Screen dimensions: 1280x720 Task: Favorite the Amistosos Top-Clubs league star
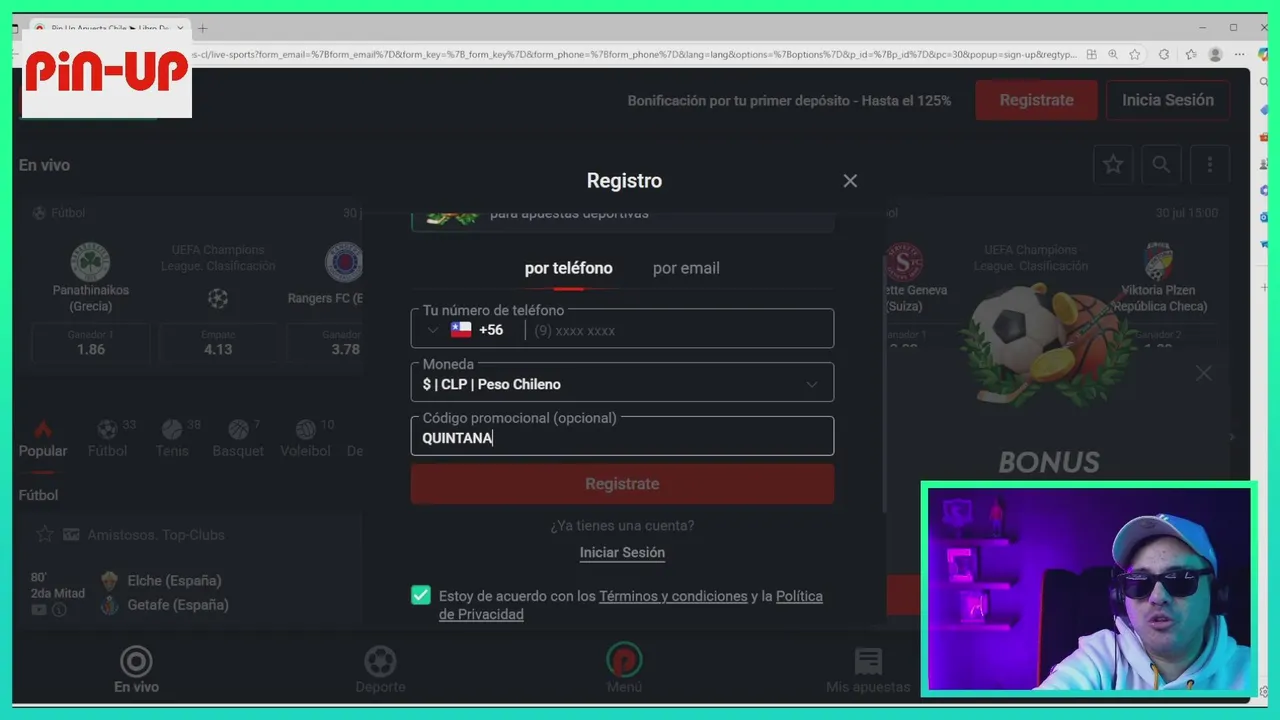point(44,535)
